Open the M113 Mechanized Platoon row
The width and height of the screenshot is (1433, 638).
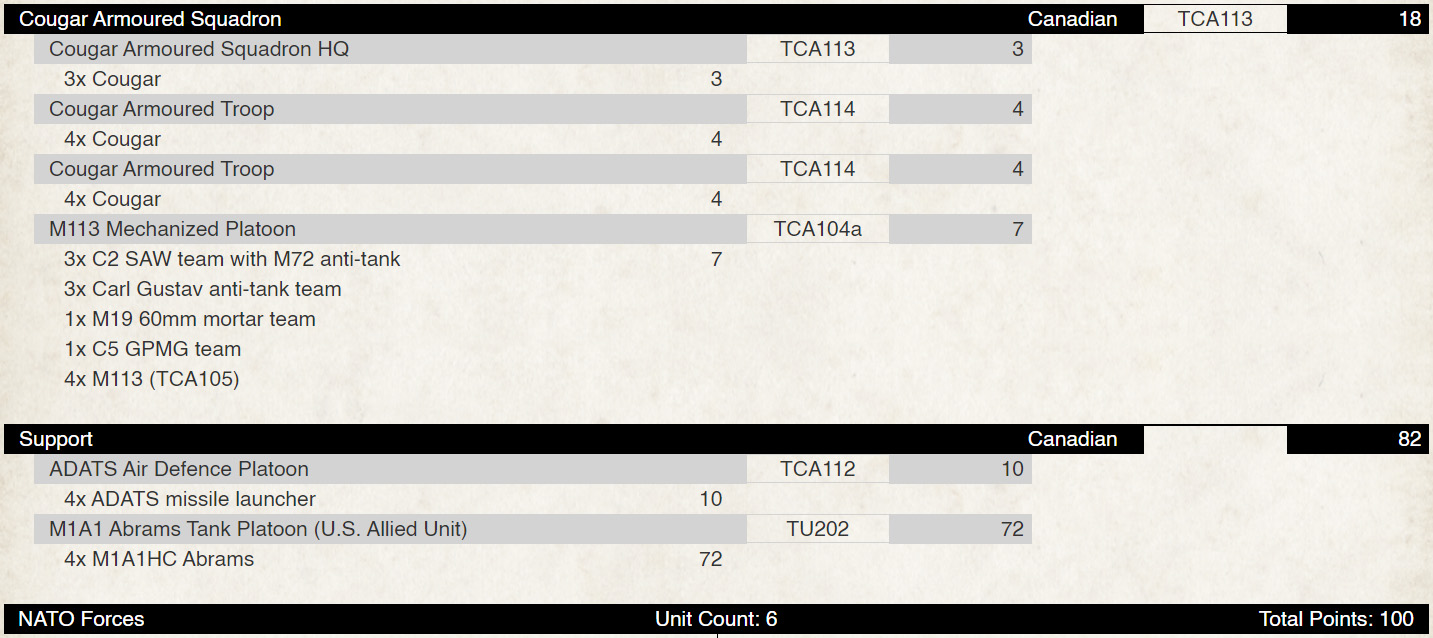tap(533, 229)
